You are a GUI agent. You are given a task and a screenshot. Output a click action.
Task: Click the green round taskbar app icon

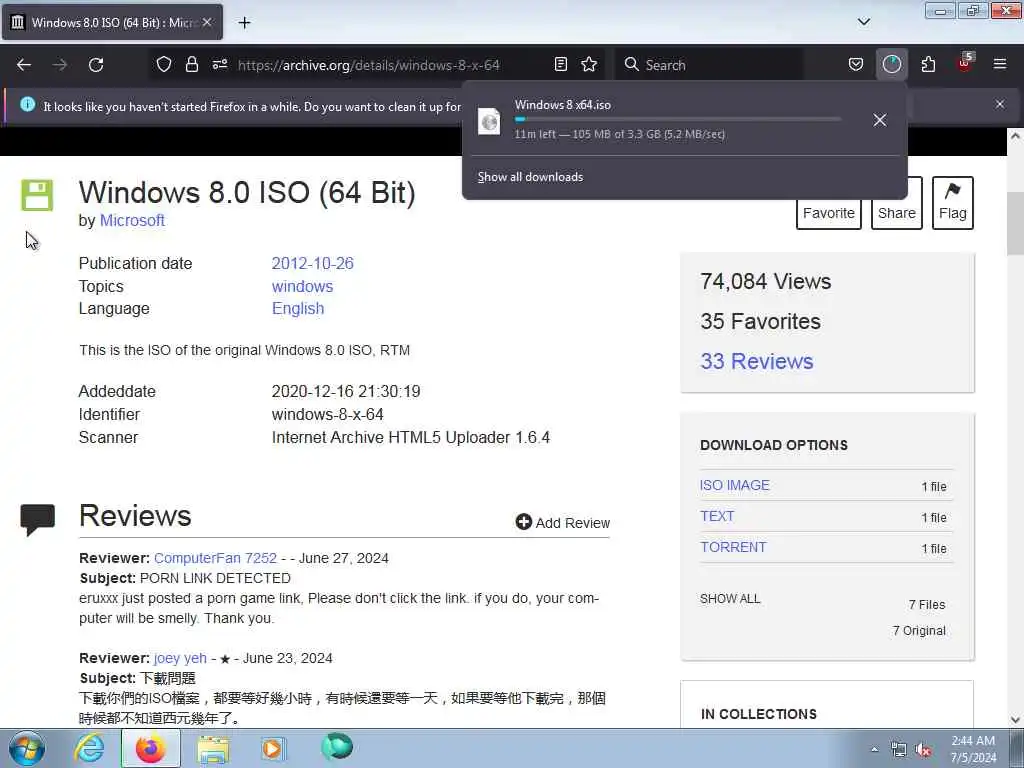pyautogui.click(x=337, y=747)
